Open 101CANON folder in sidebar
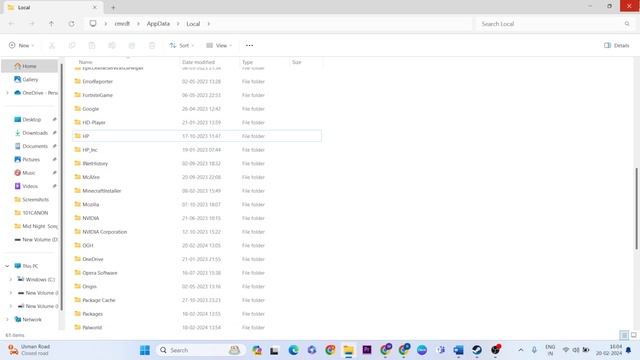This screenshot has width=640, height=360. pyautogui.click(x=32, y=213)
